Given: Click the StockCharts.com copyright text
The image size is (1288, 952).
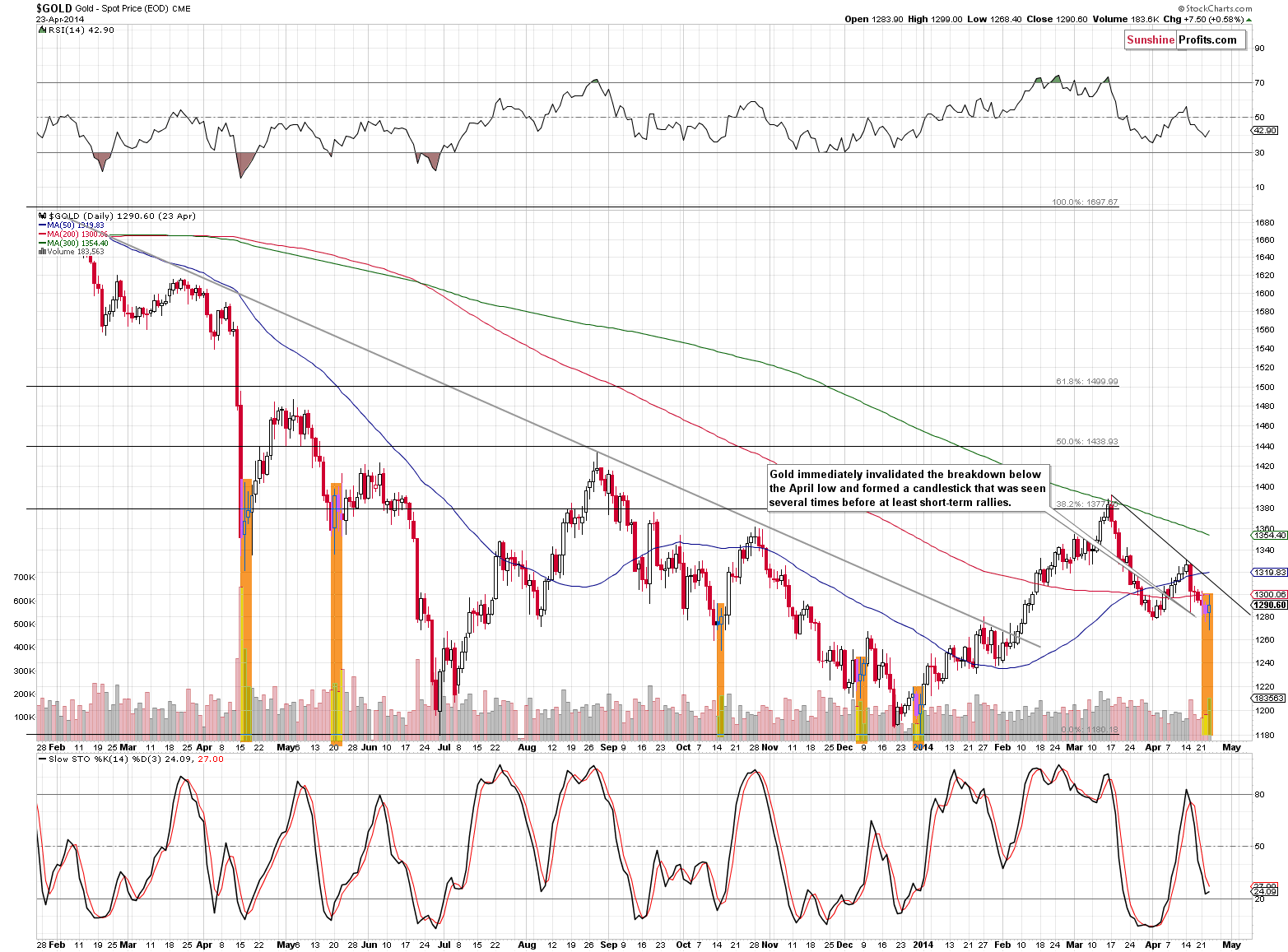Looking at the screenshot, I should tap(1213, 8).
